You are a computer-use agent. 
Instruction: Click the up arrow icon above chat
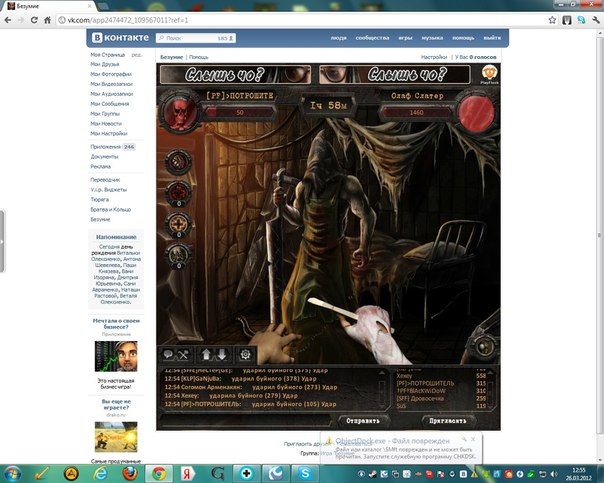(x=206, y=354)
